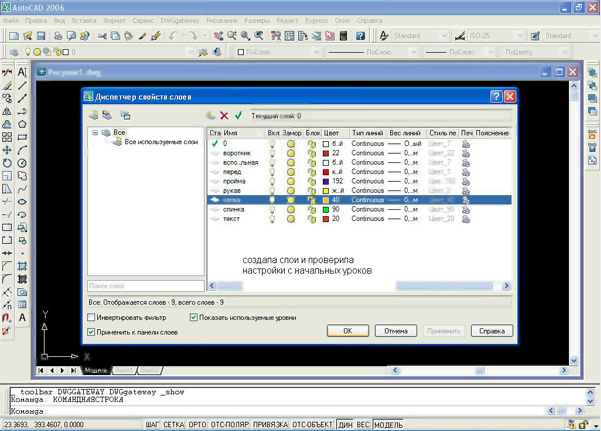Image resolution: width=601 pixels, height=431 pixels.
Task: Open the 'Рисование' menu
Action: (221, 20)
